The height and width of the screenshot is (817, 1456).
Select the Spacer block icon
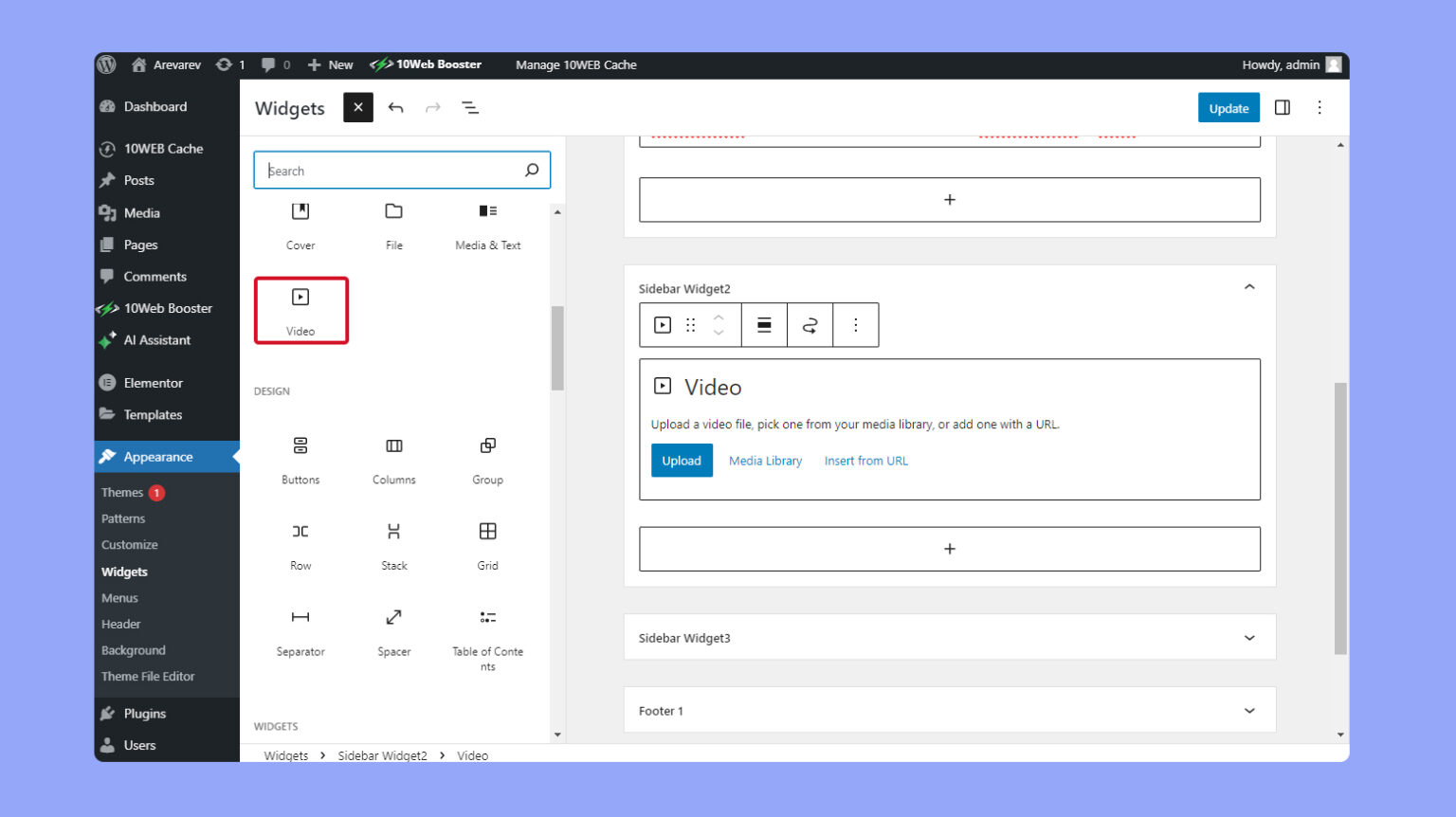393,617
